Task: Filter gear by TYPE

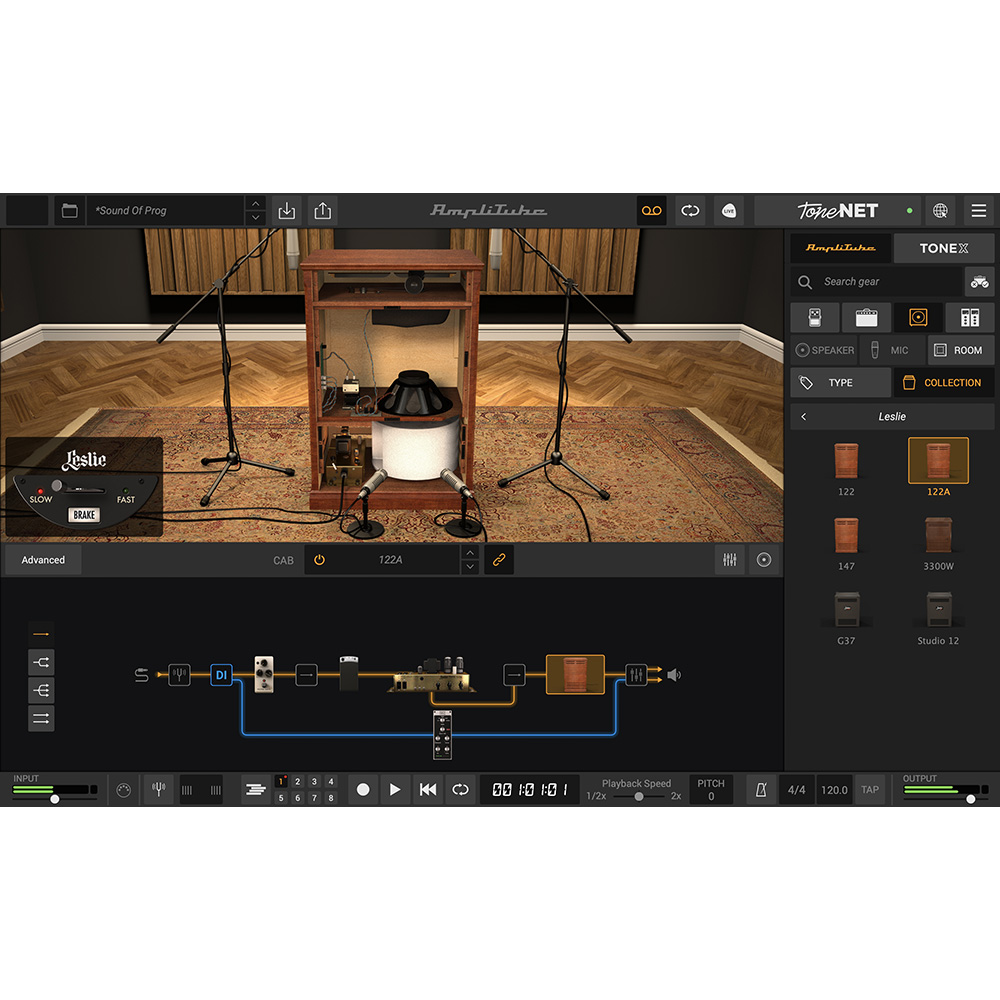Action: tap(841, 383)
